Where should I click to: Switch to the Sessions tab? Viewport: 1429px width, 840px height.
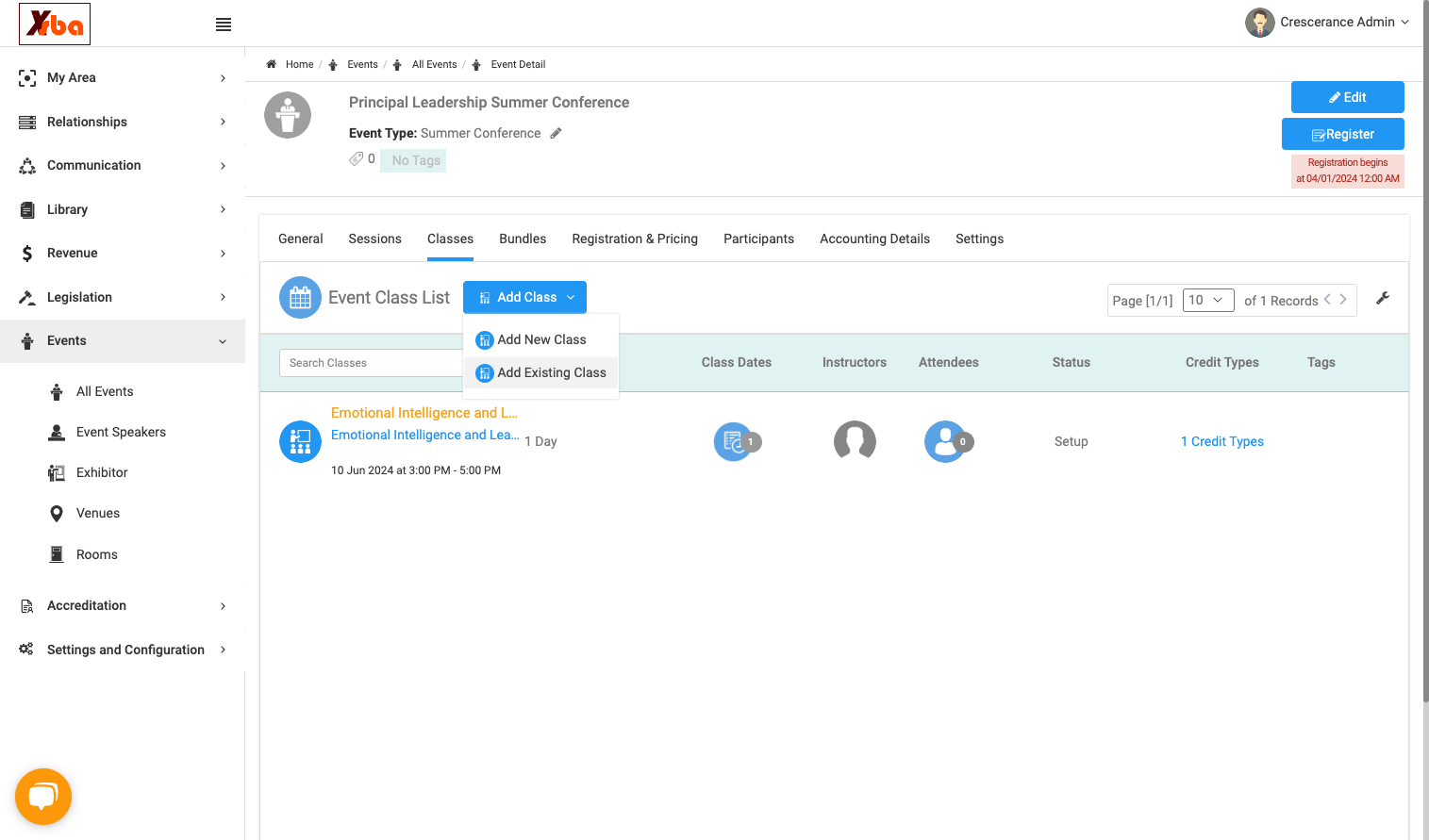click(374, 239)
